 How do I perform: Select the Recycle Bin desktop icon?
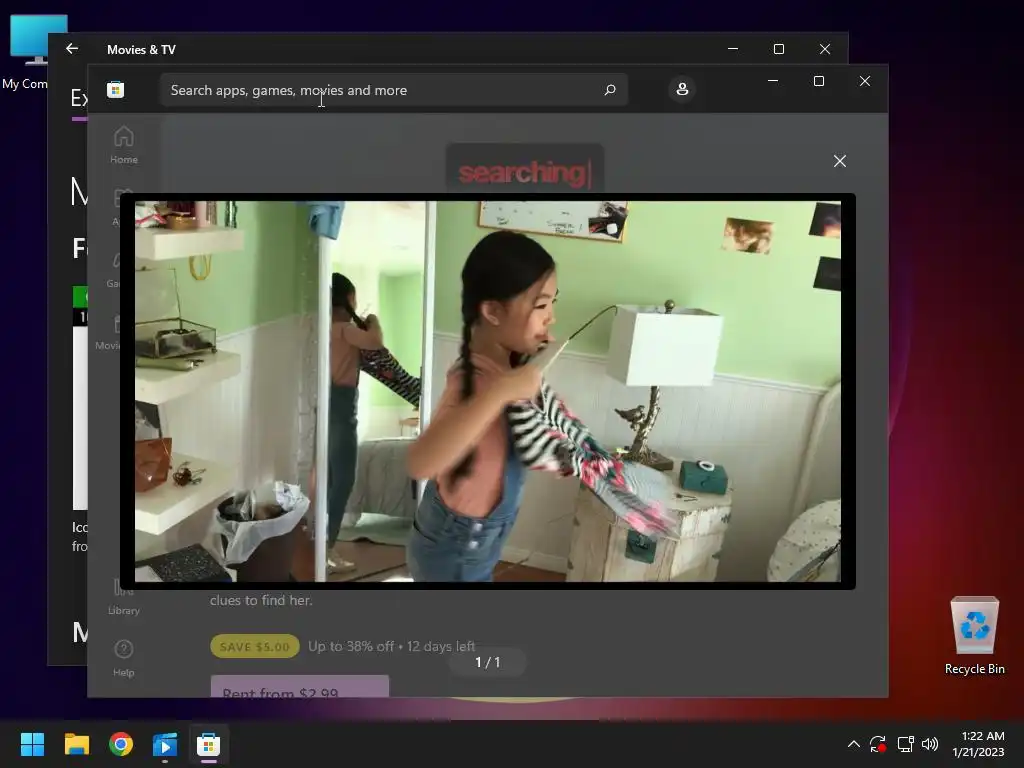[x=974, y=635]
